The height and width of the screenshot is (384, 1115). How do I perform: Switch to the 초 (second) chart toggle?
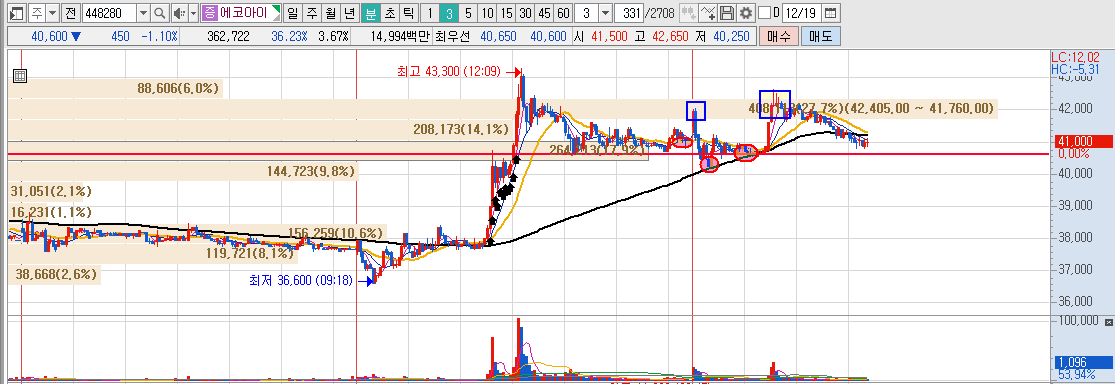click(390, 13)
